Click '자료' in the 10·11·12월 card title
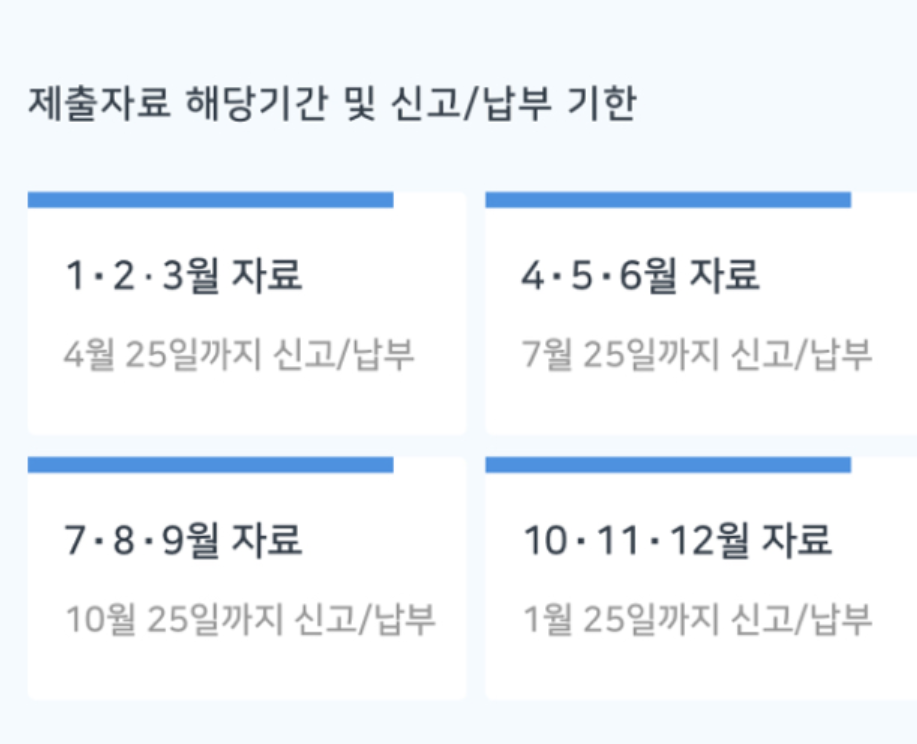 pyautogui.click(x=796, y=541)
